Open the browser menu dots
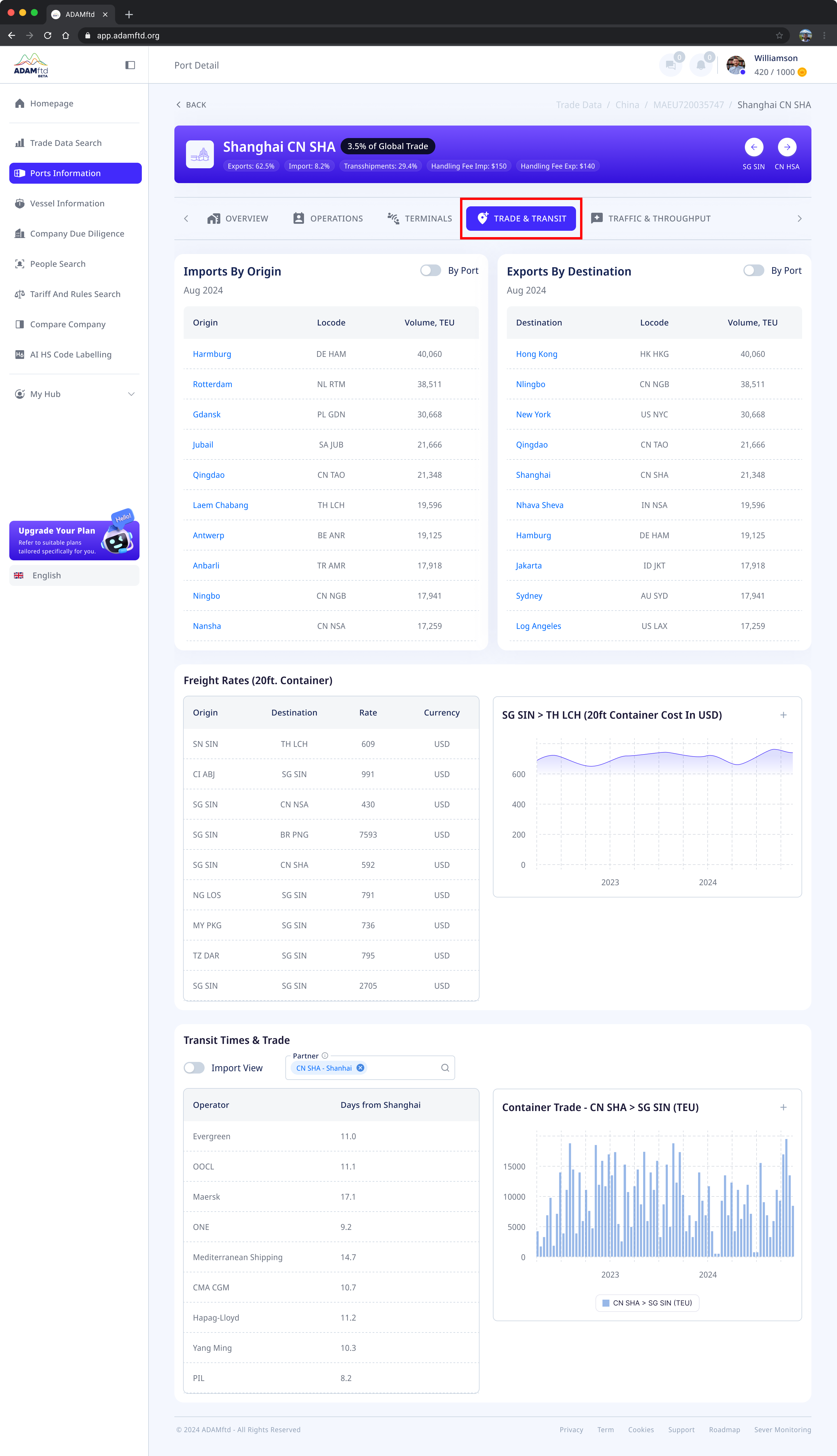 click(824, 36)
